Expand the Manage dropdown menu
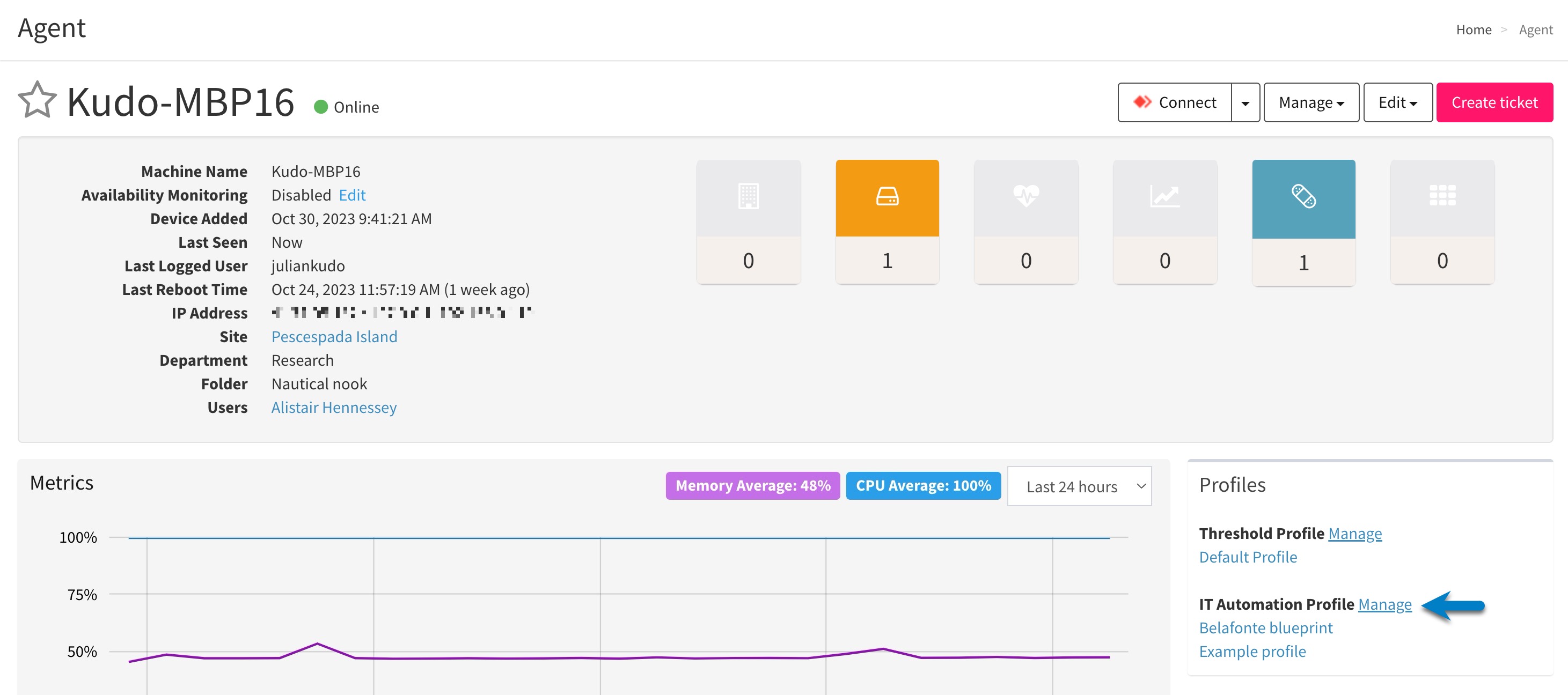1568x695 pixels. (1310, 101)
